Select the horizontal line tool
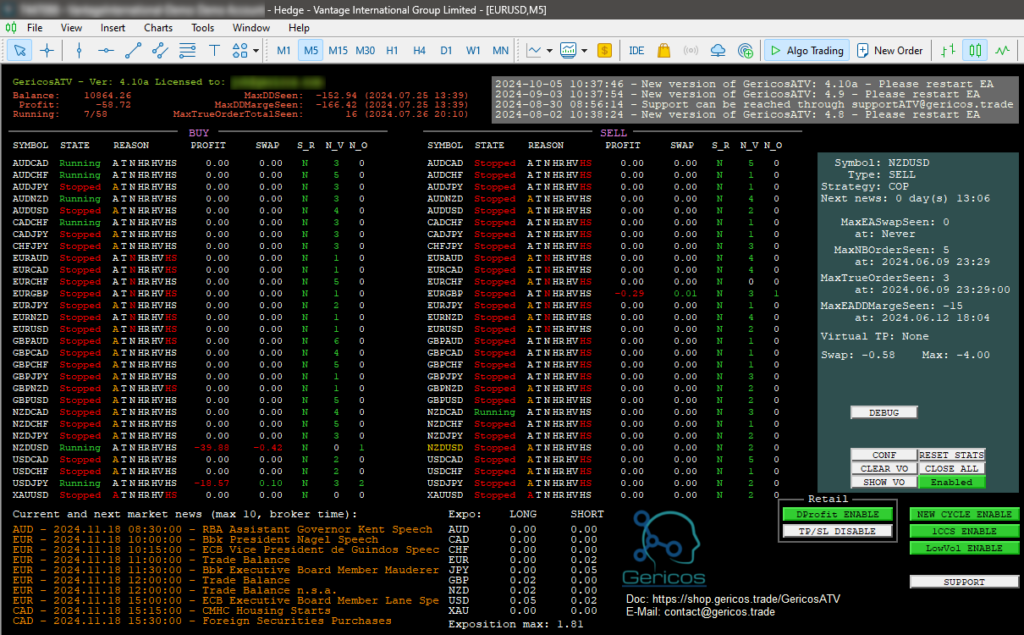 [106, 50]
